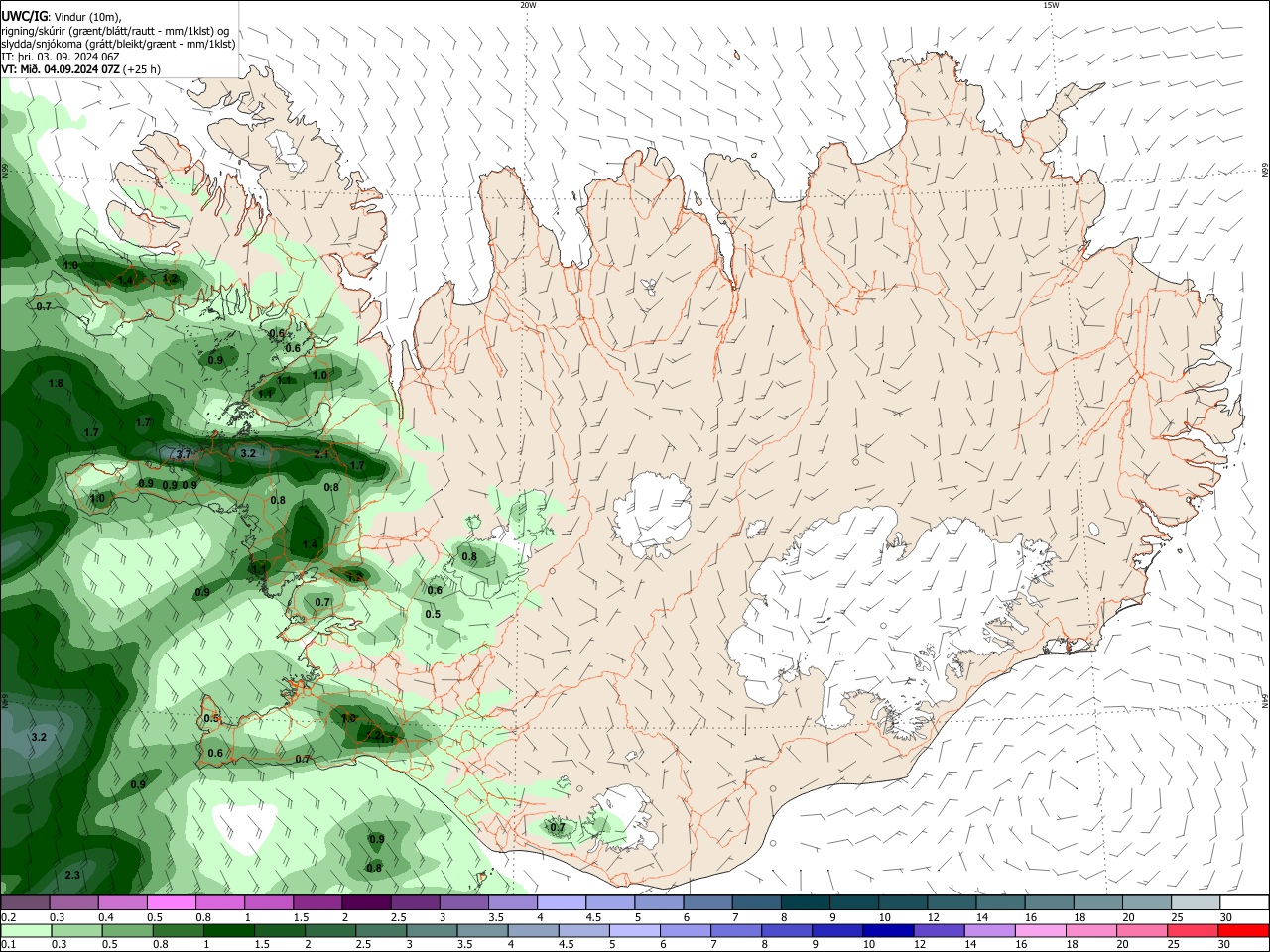Click the '20W' longitude label at top

(x=528, y=5)
